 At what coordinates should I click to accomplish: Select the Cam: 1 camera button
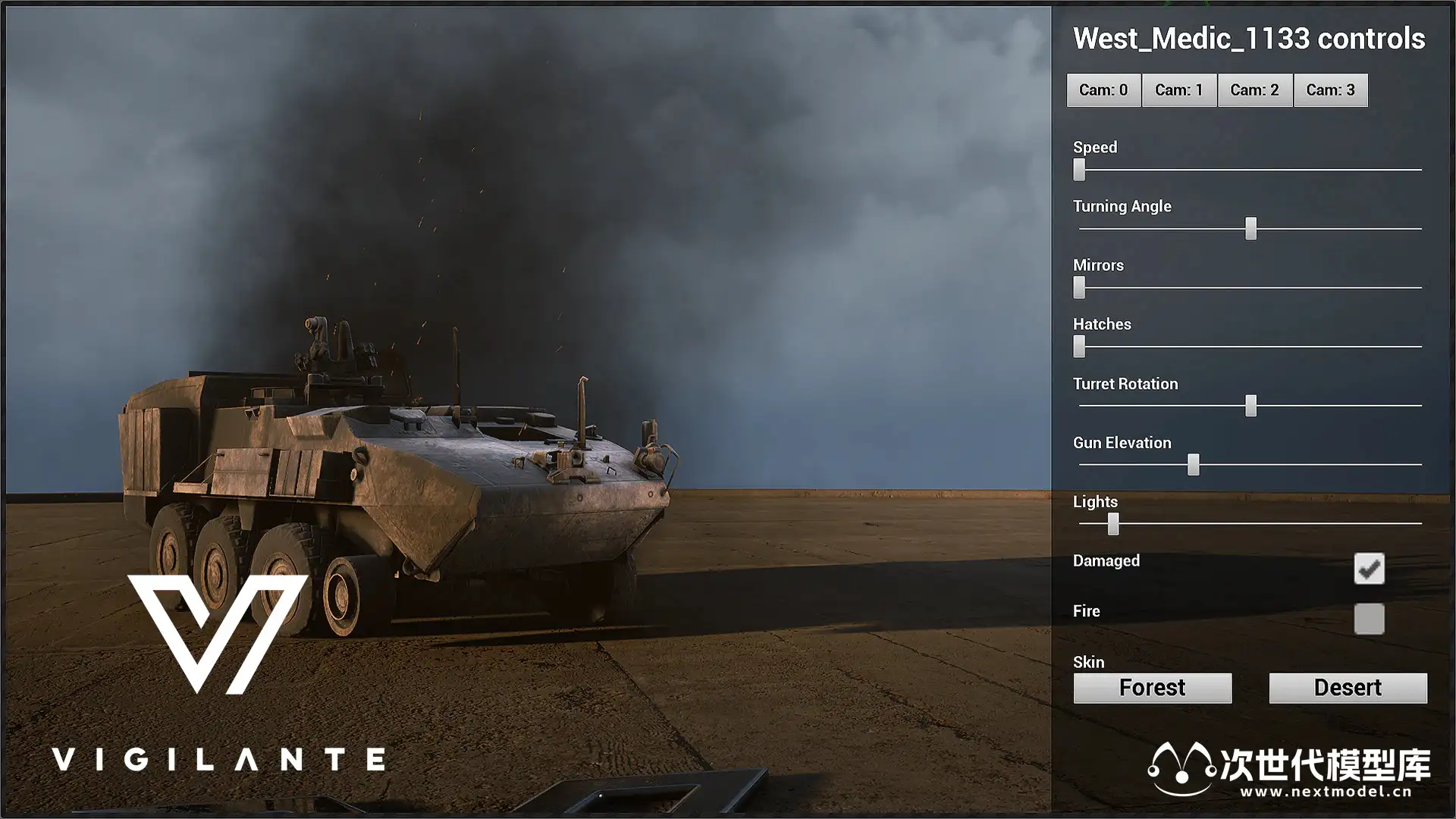click(x=1179, y=90)
